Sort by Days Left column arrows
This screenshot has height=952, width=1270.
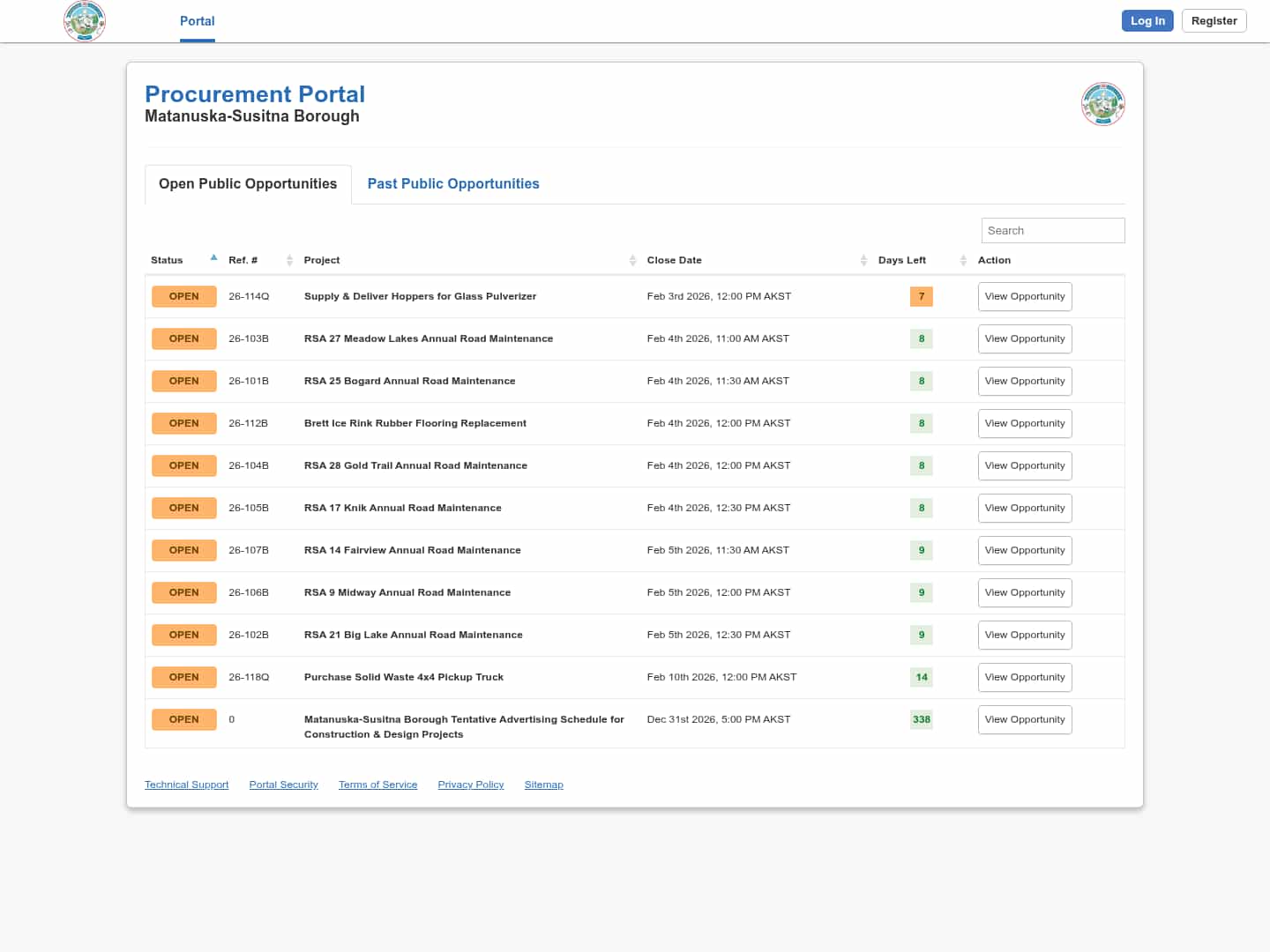pyautogui.click(x=963, y=260)
